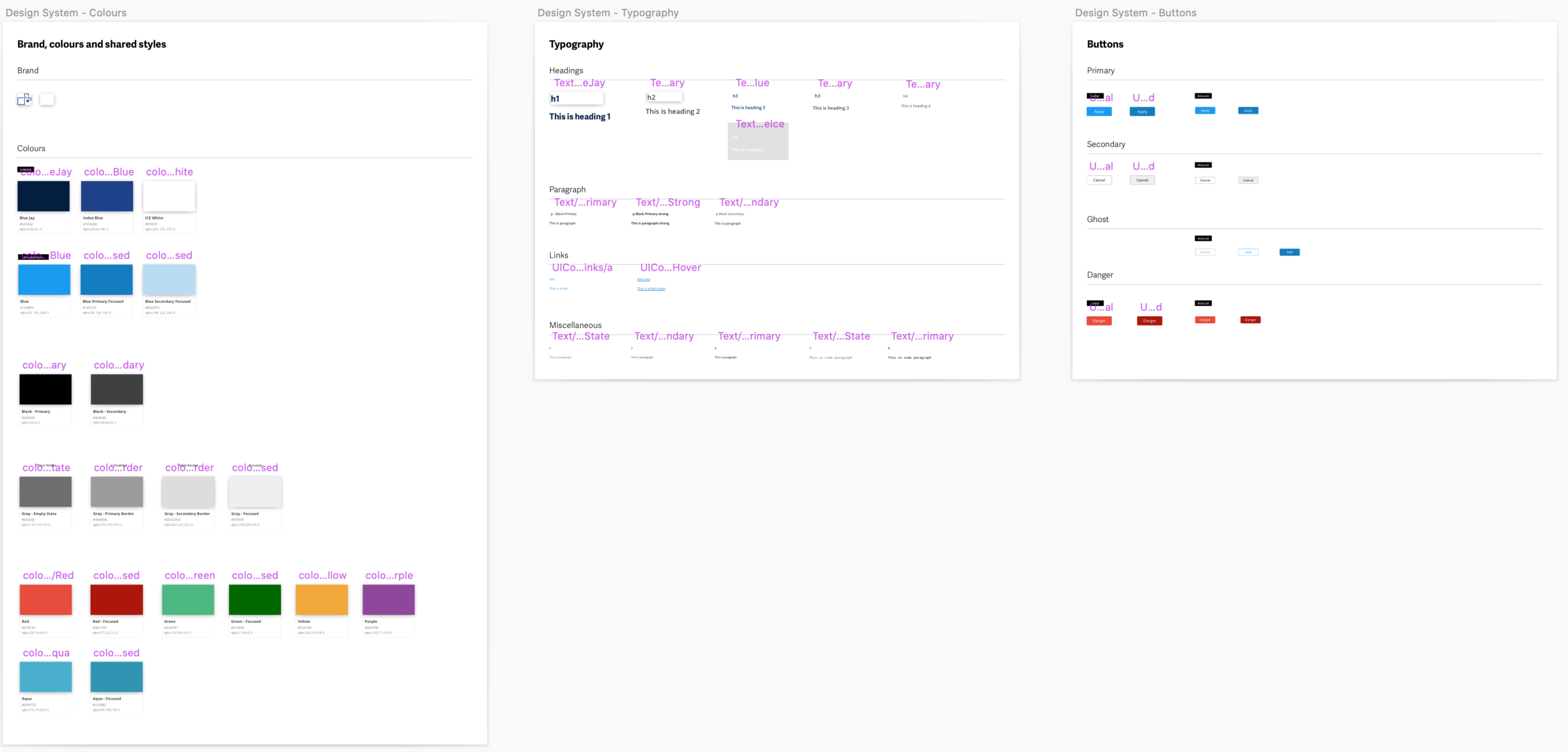
Task: Click the large primary Apply button
Action: pos(1099,112)
